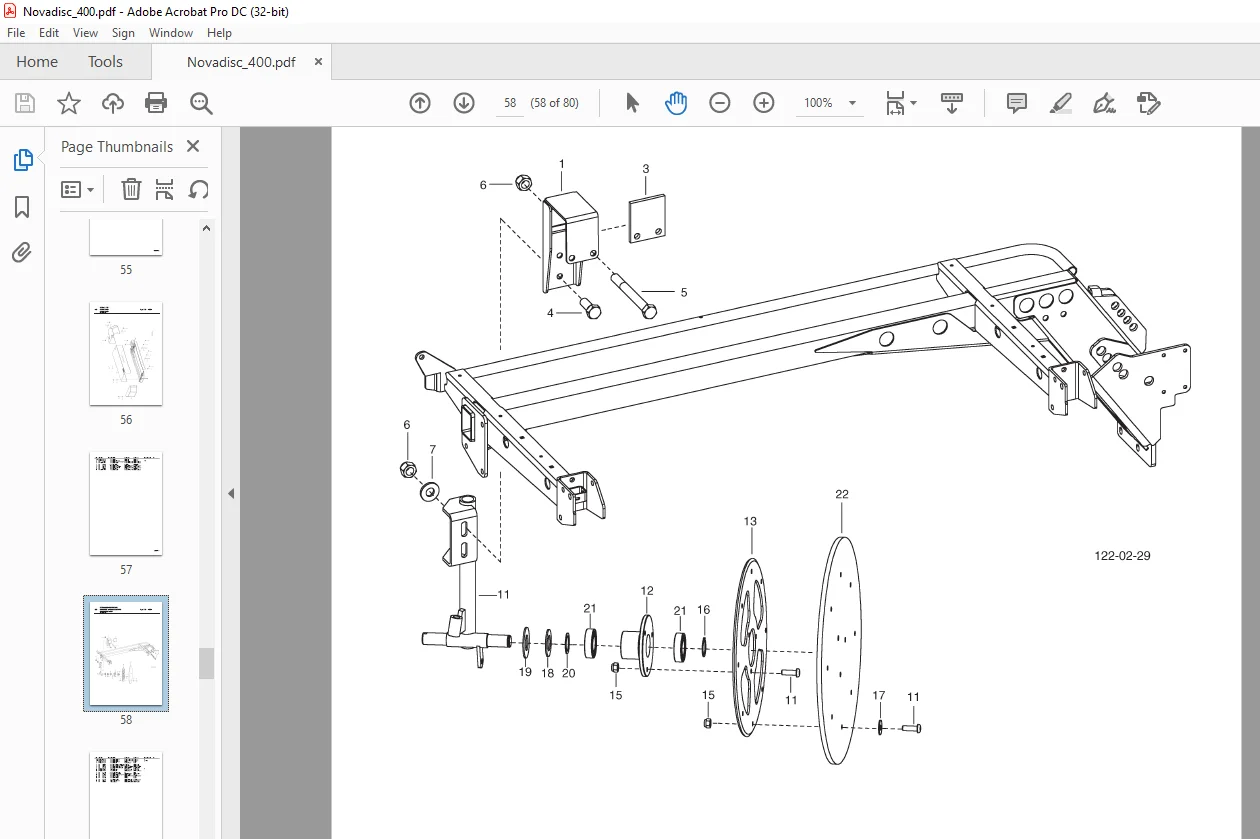Rotate page with the rotate icon
This screenshot has width=1260, height=839.
[x=199, y=189]
